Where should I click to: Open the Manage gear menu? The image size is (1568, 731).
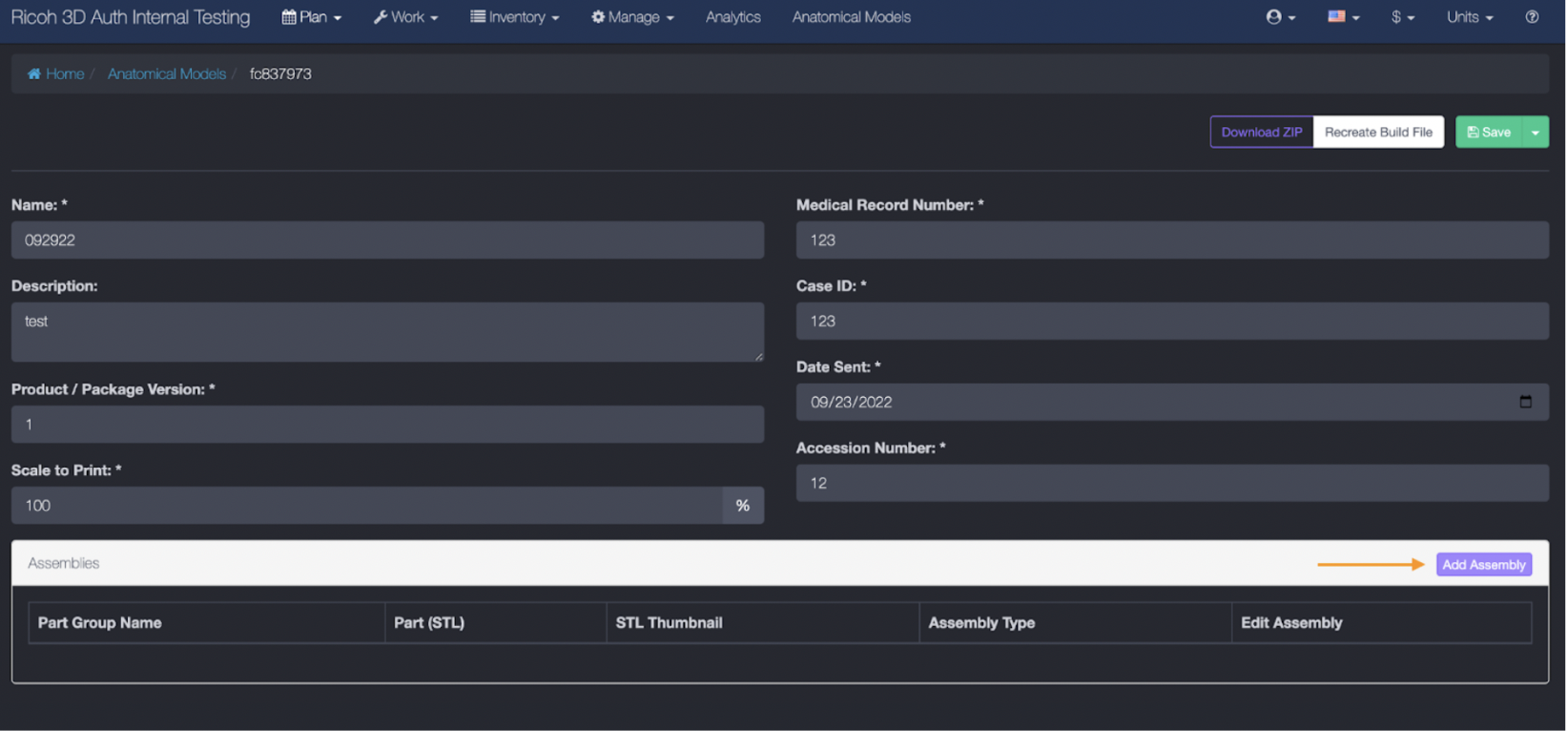(x=632, y=17)
